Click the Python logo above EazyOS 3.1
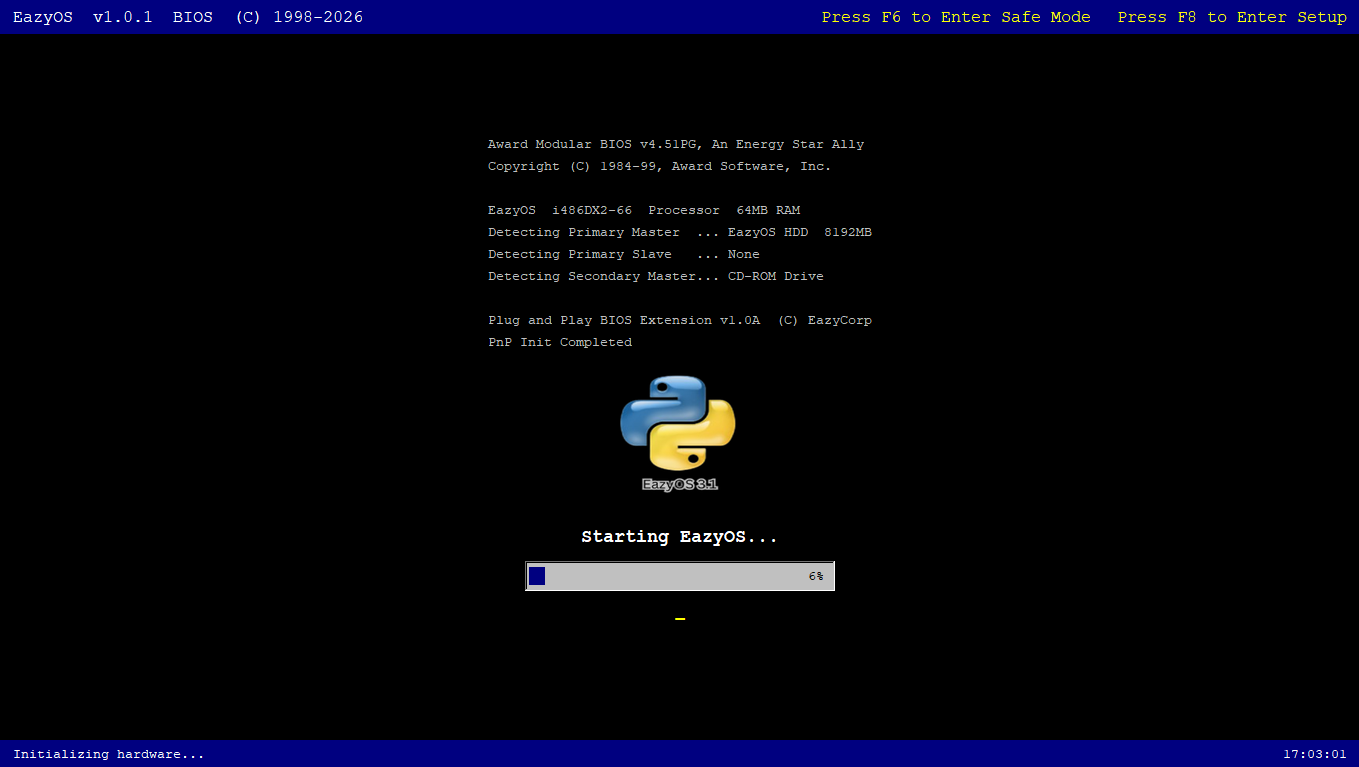The width and height of the screenshot is (1359, 767). coord(678,423)
